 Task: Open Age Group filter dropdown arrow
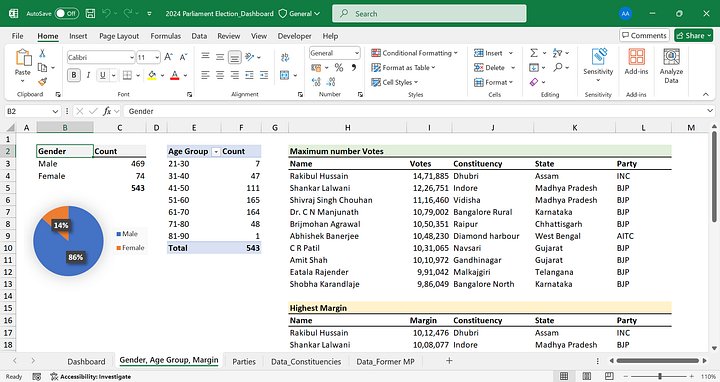(215, 152)
